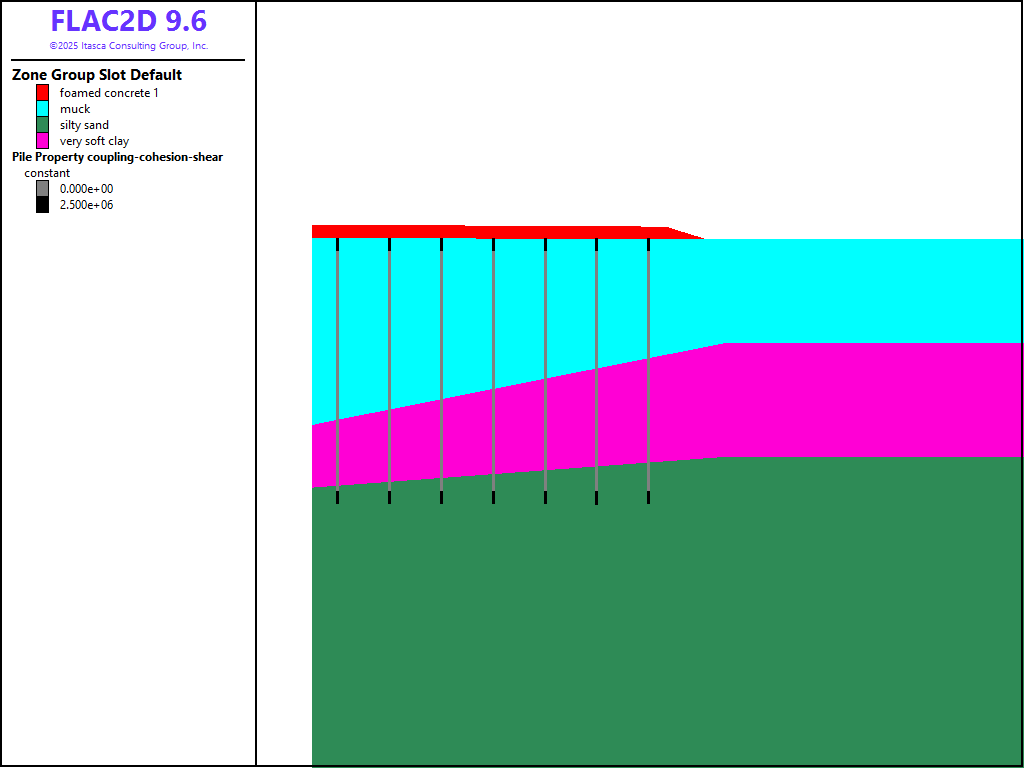Viewport: 1024px width, 768px height.
Task: Select the Pile Property coupling-cohesion-shear heading
Action: pos(117,157)
